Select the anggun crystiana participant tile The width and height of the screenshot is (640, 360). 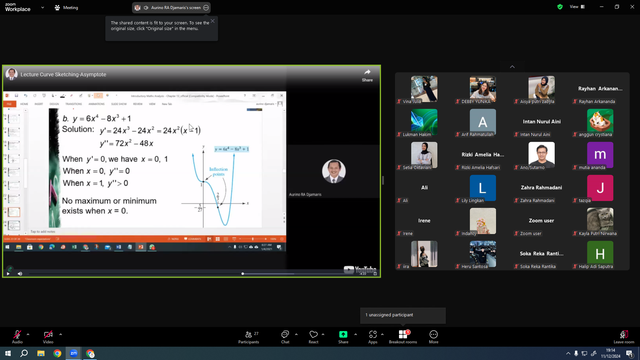tap(600, 122)
